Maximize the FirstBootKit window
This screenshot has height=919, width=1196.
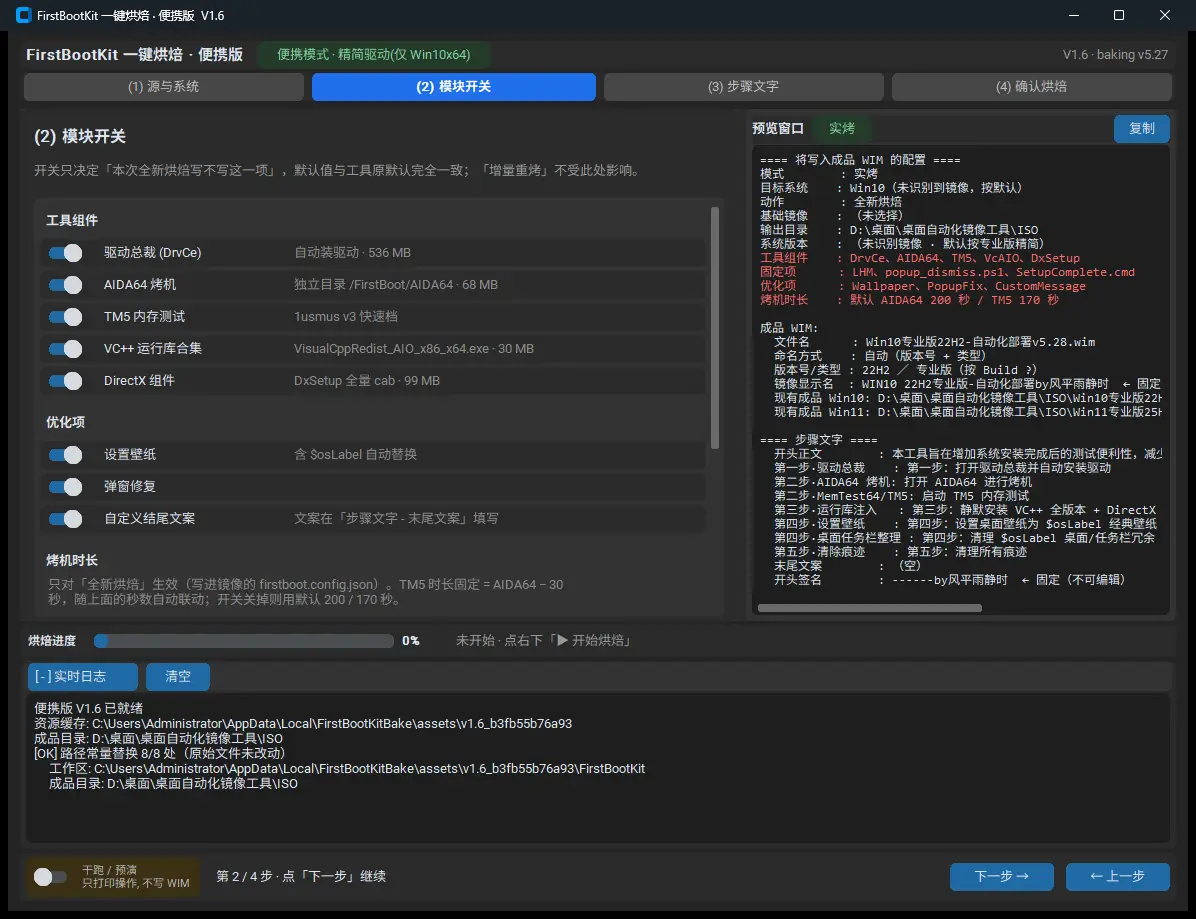1119,15
